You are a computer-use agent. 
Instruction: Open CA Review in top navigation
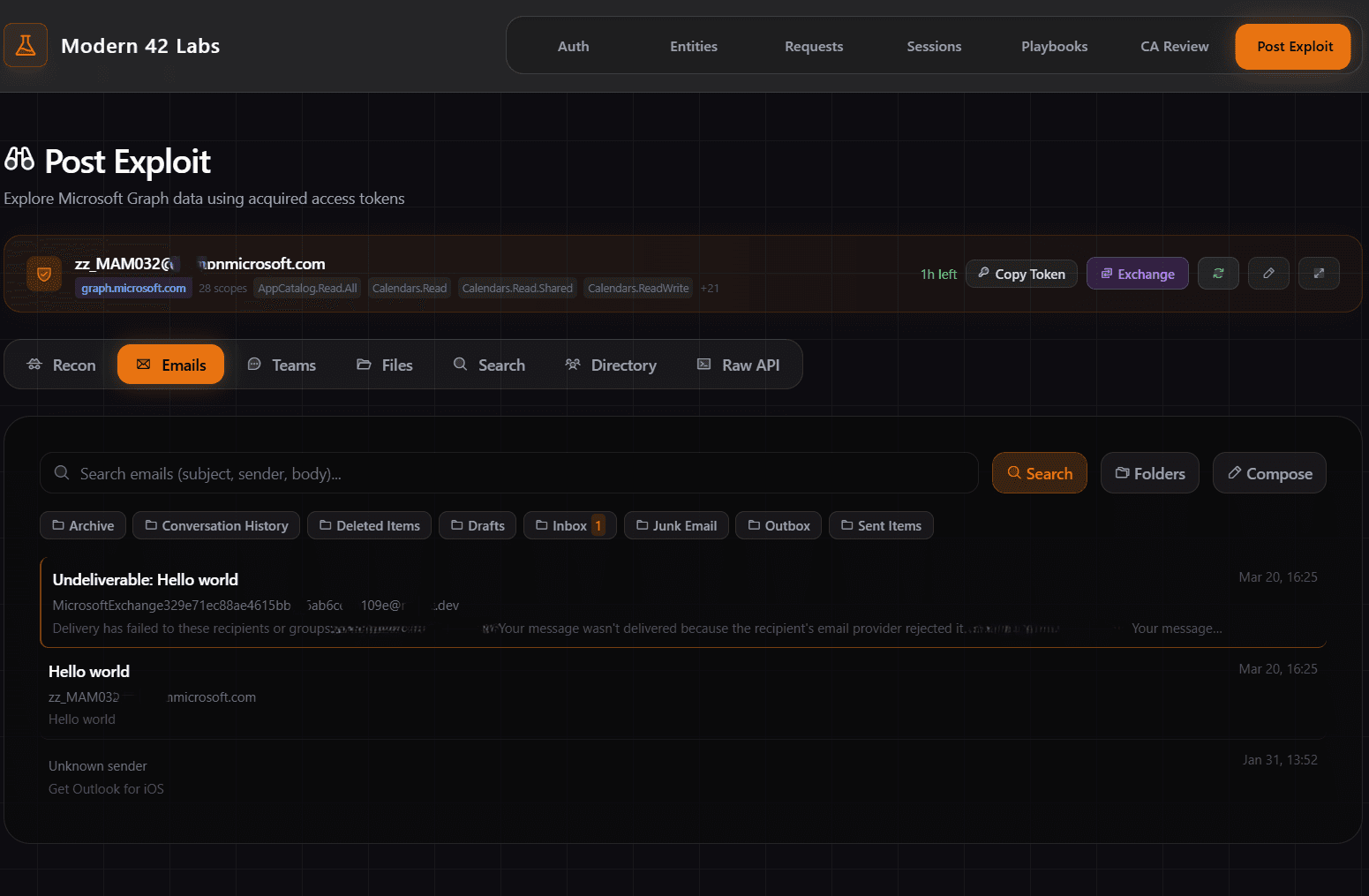pyautogui.click(x=1174, y=47)
